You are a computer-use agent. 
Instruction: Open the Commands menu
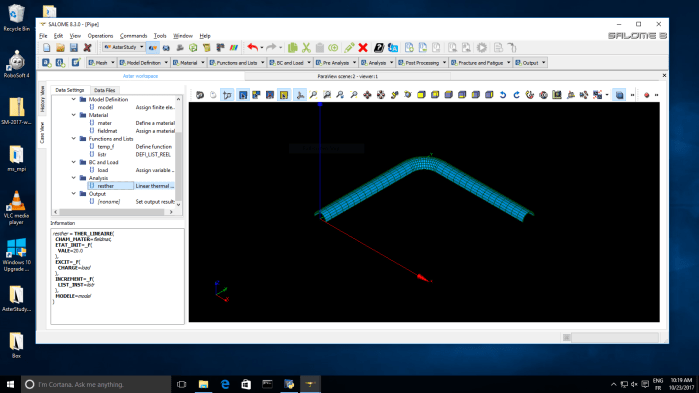coord(133,36)
